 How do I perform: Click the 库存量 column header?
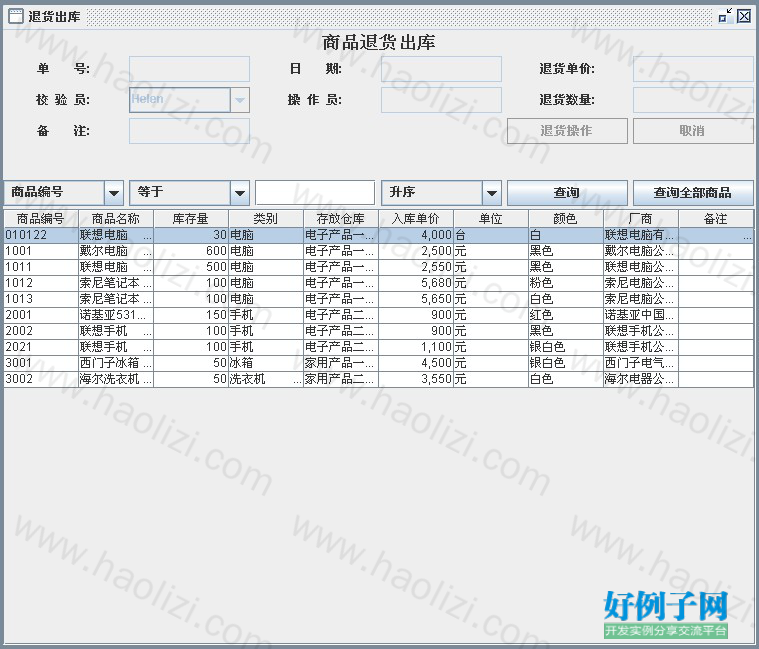coord(191,219)
